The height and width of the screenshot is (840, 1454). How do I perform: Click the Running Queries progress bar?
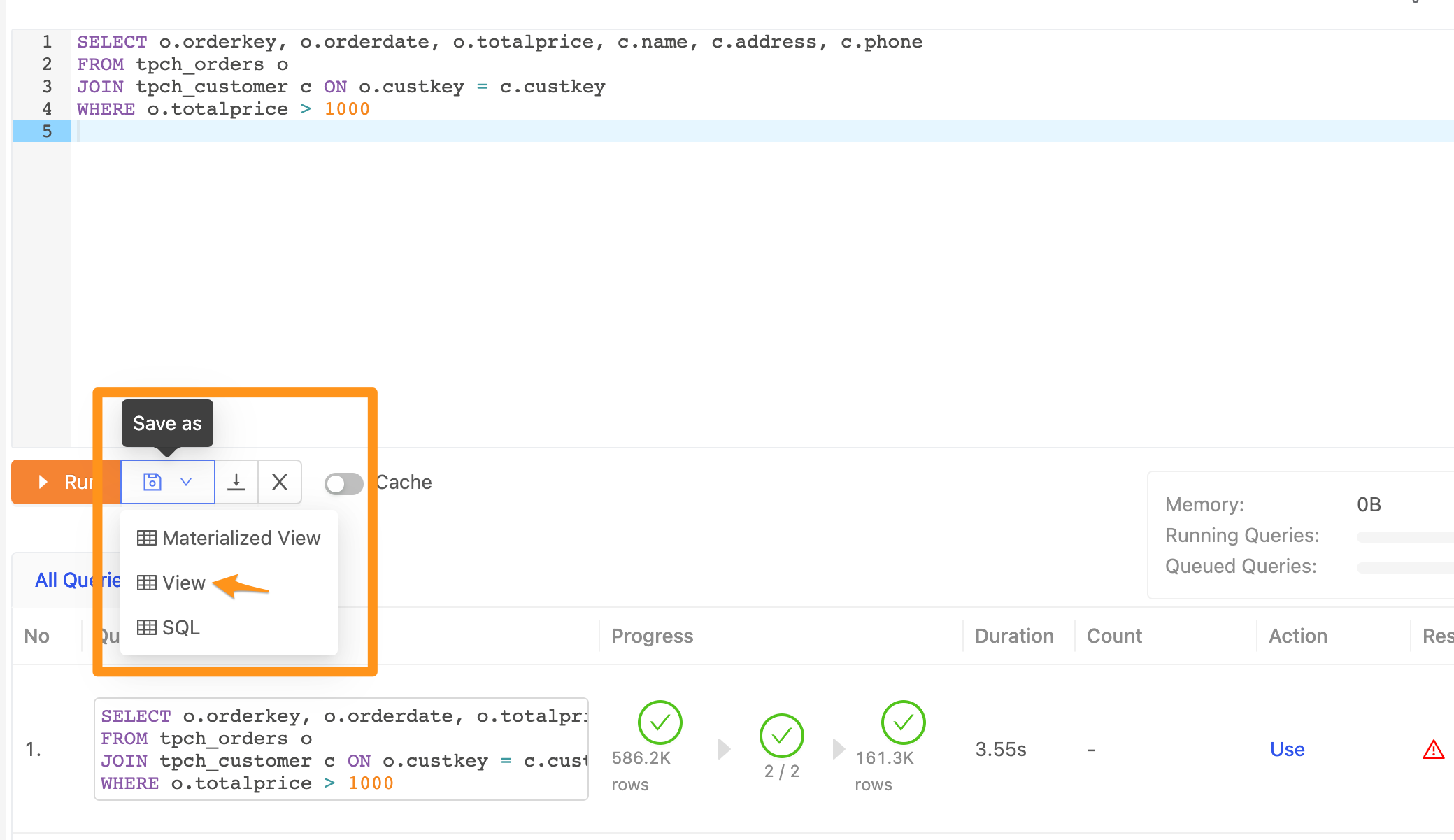1405,536
